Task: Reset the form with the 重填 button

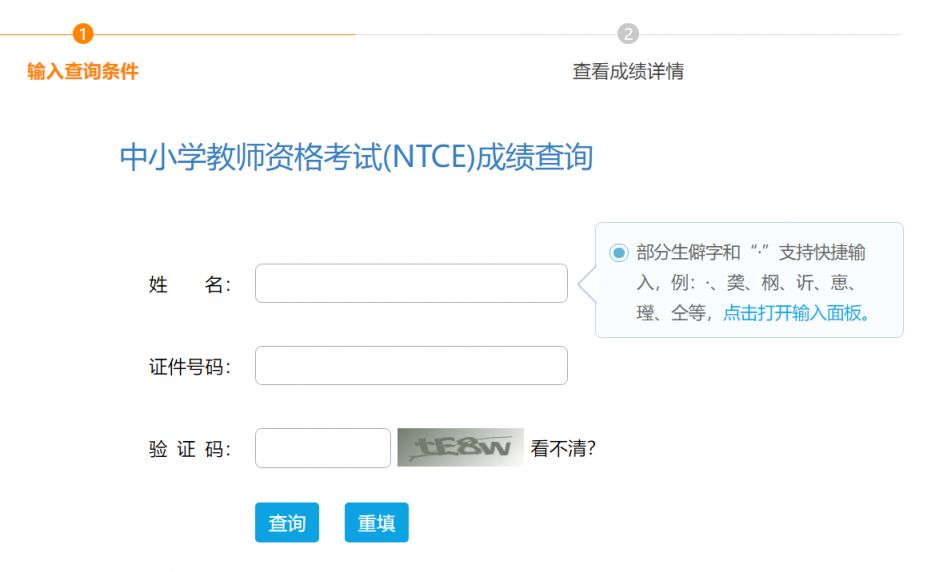Action: tap(377, 522)
